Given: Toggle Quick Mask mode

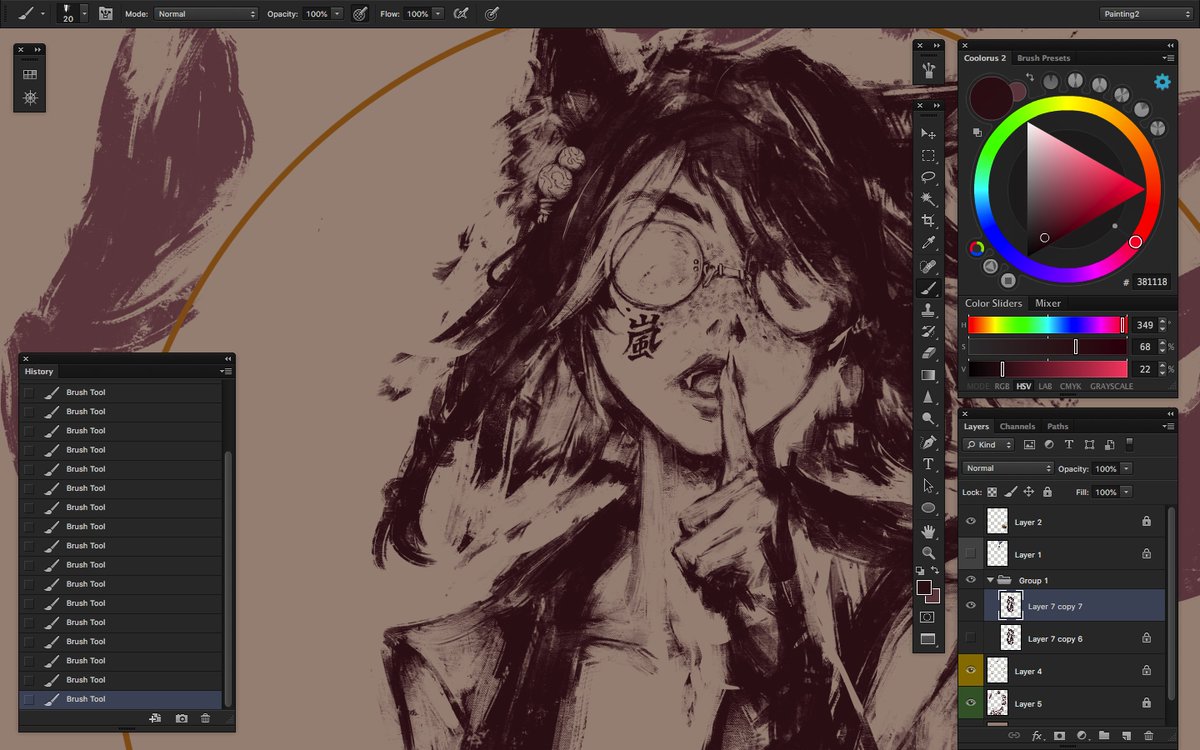Looking at the screenshot, I should (x=928, y=617).
